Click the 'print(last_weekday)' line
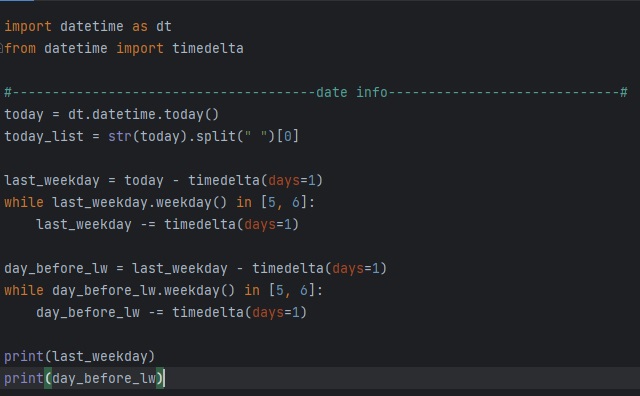Image resolution: width=640 pixels, height=396 pixels. tap(80, 357)
